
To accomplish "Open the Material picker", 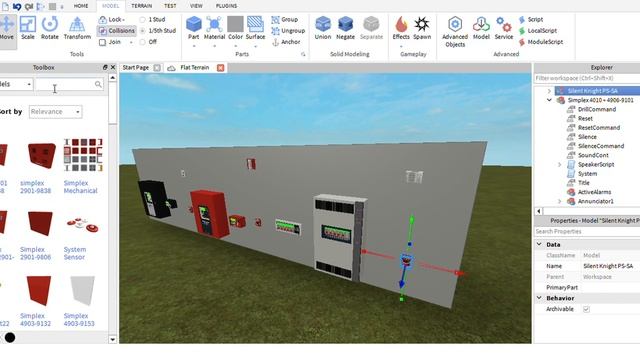I will [x=214, y=29].
